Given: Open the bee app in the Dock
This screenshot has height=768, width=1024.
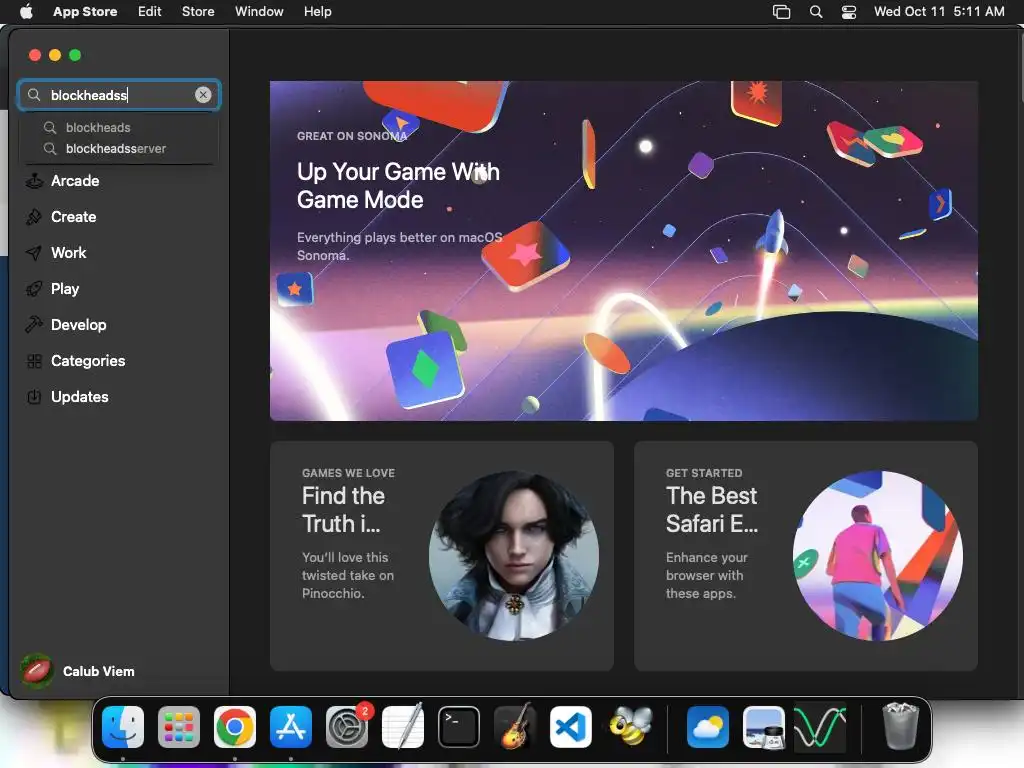Looking at the screenshot, I should tap(631, 727).
